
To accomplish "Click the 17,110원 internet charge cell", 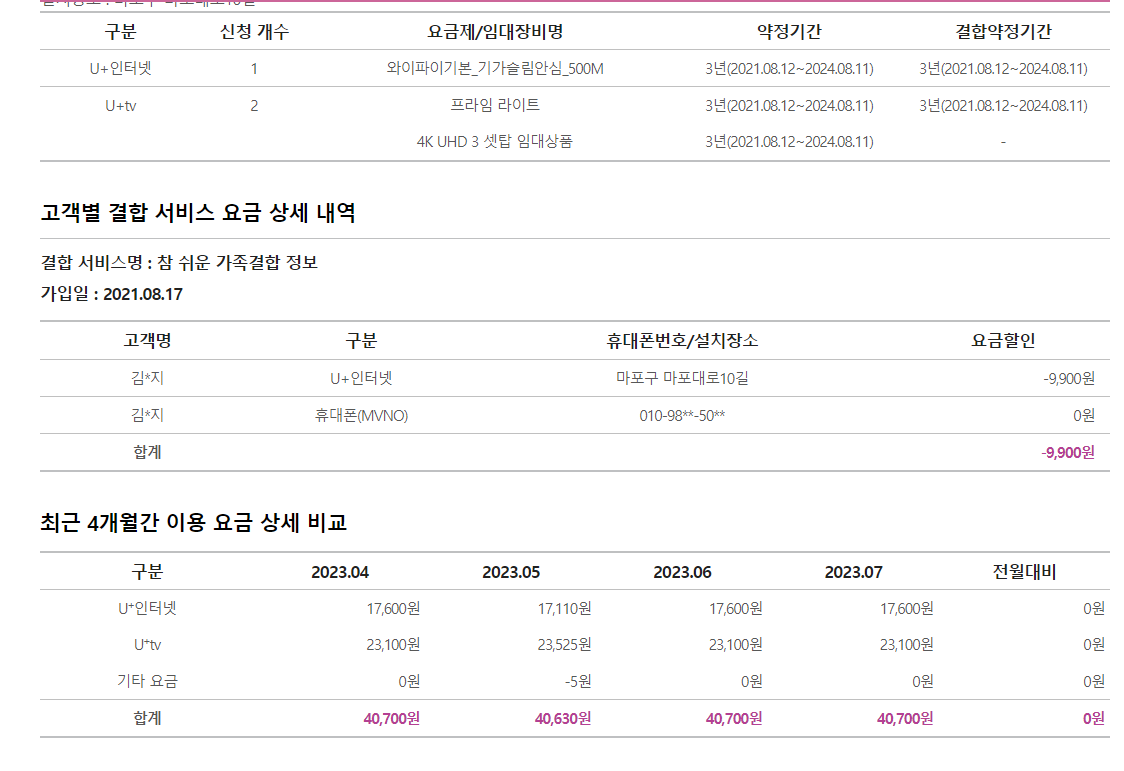I will coord(564,608).
